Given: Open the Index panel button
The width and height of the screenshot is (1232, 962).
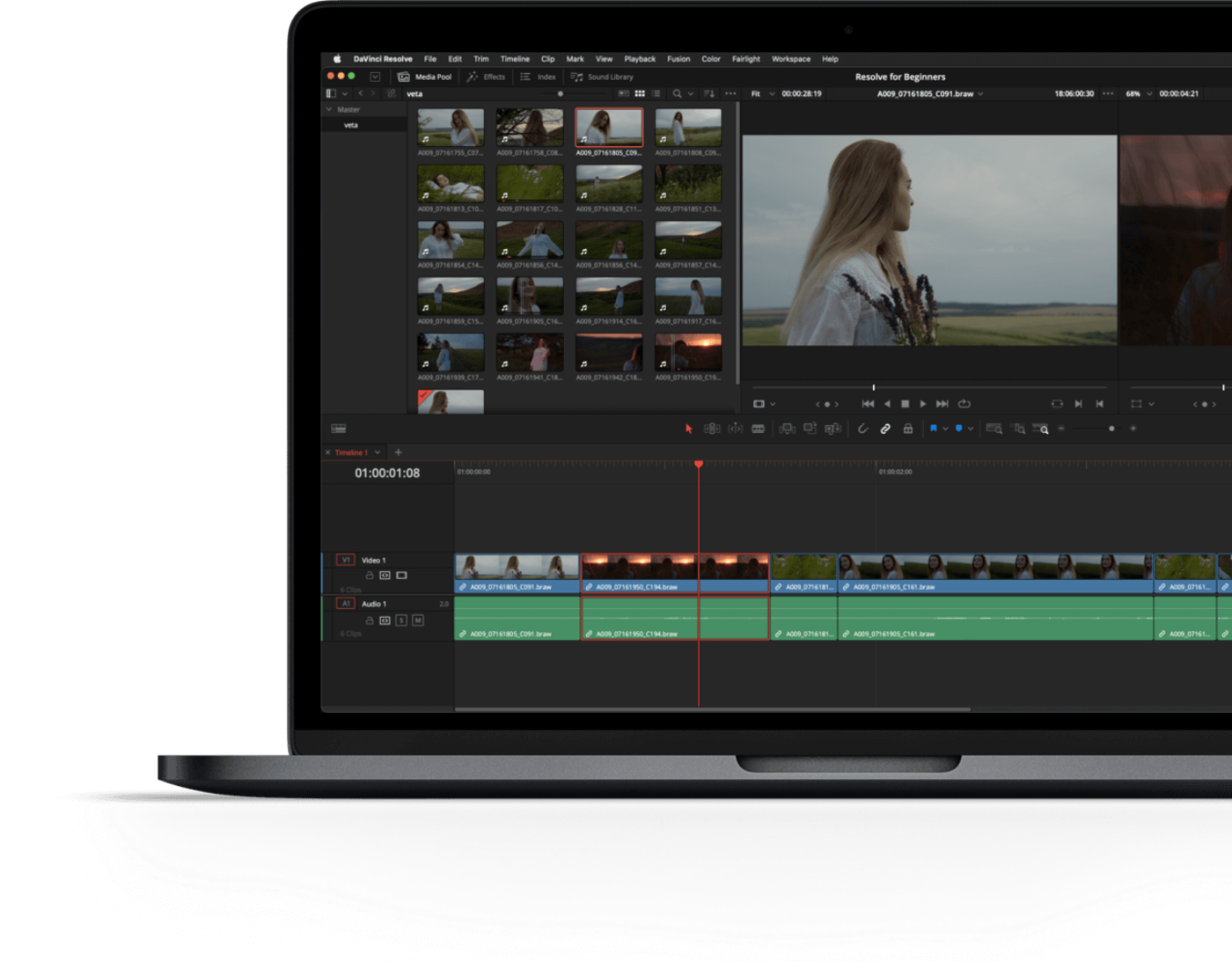Looking at the screenshot, I should click(x=539, y=77).
